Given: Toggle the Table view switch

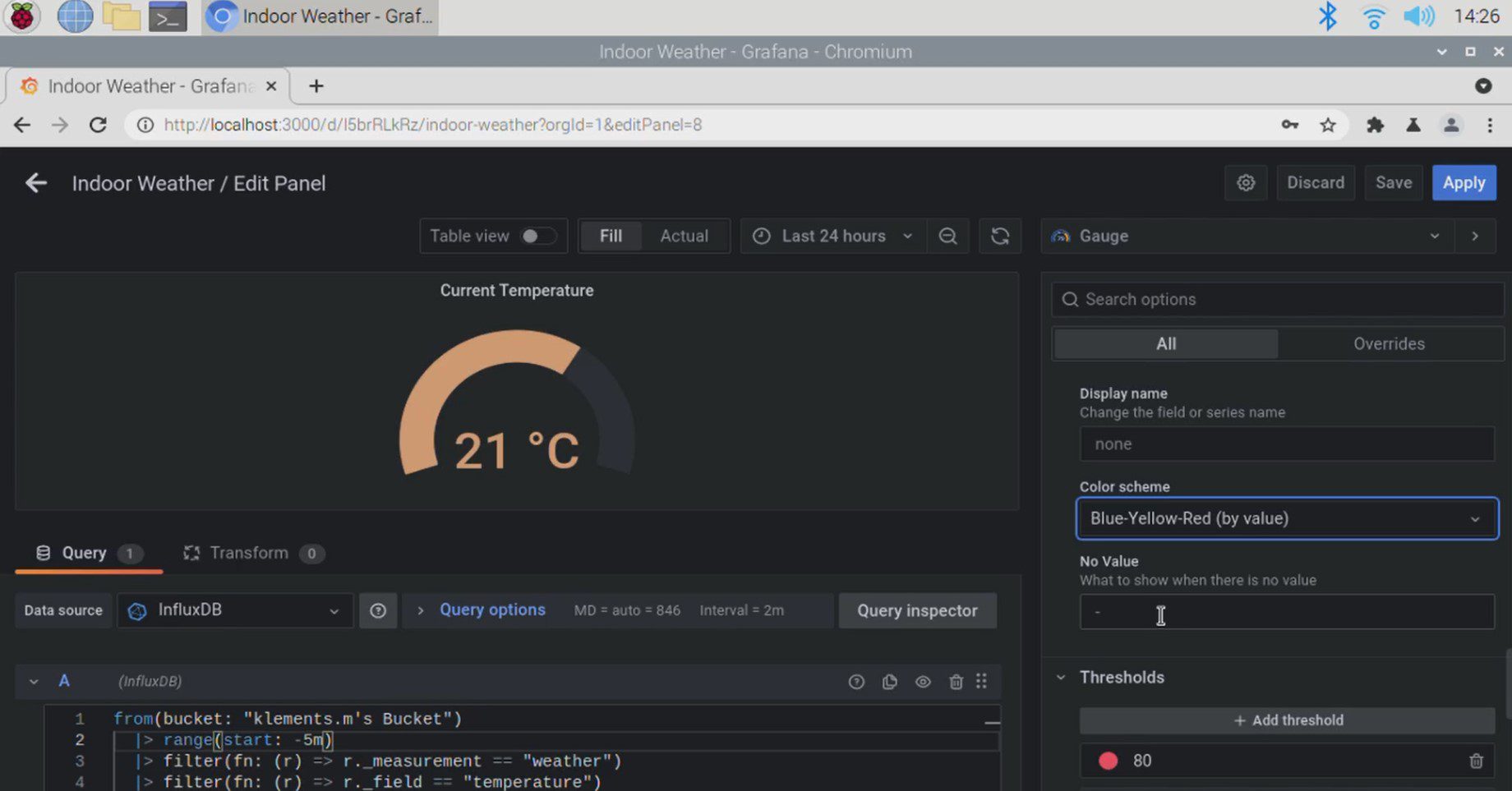Looking at the screenshot, I should click(538, 237).
